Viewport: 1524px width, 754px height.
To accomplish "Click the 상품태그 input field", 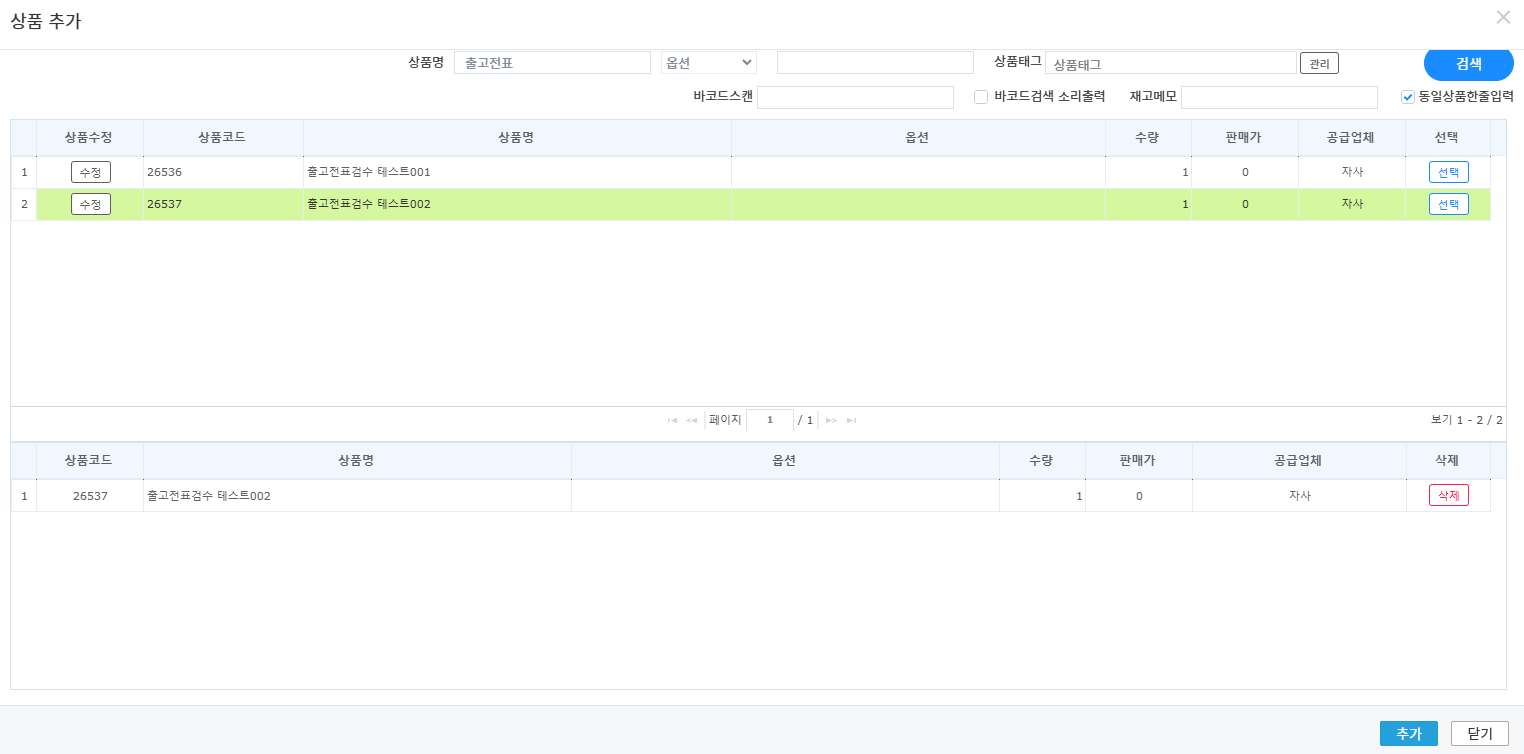I will [x=1170, y=63].
